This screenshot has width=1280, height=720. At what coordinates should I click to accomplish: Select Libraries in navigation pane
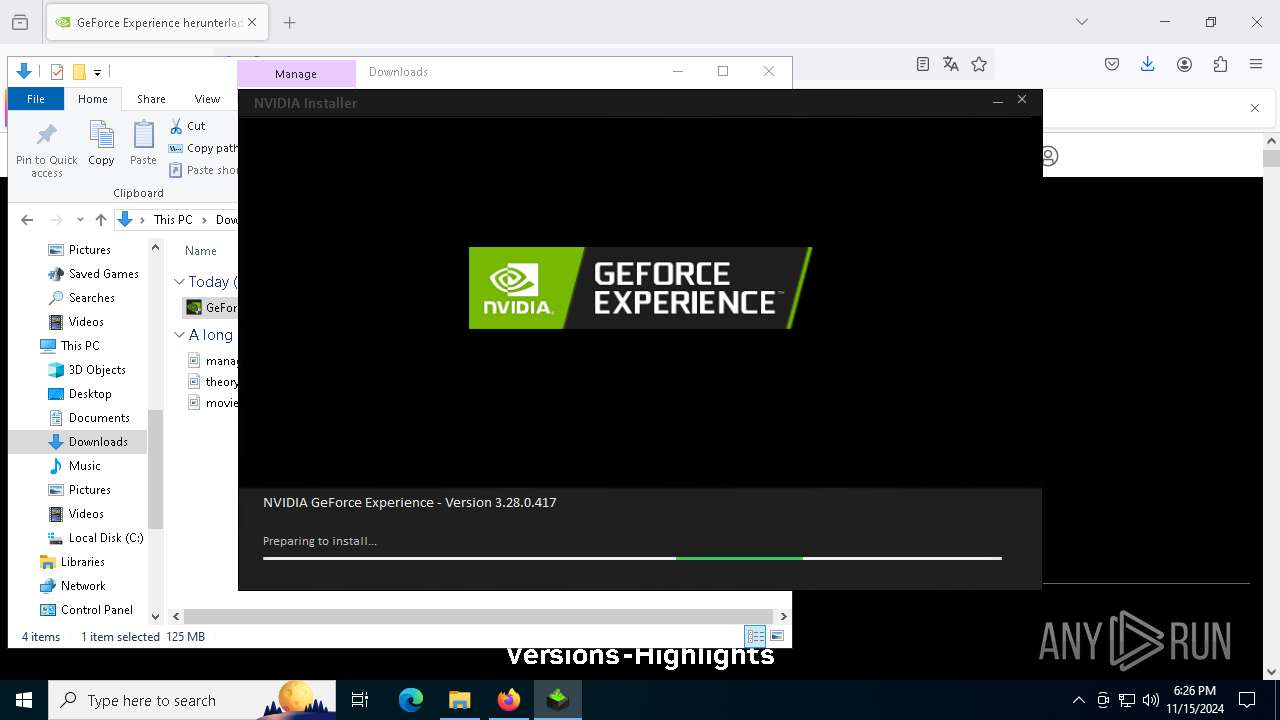(82, 562)
